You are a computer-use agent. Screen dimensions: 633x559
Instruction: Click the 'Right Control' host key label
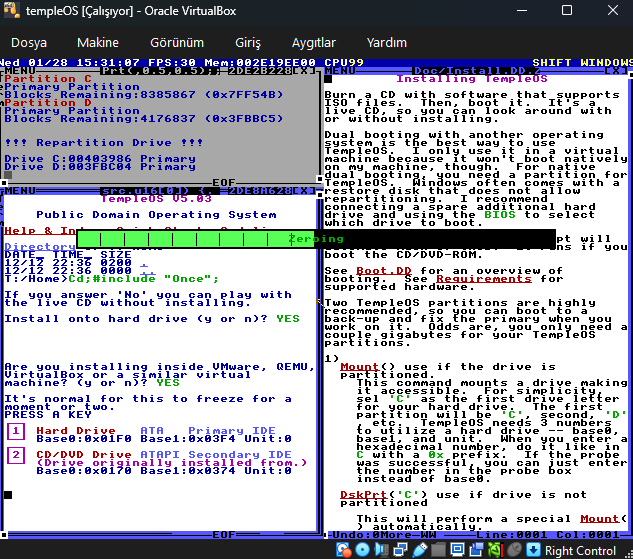point(580,551)
